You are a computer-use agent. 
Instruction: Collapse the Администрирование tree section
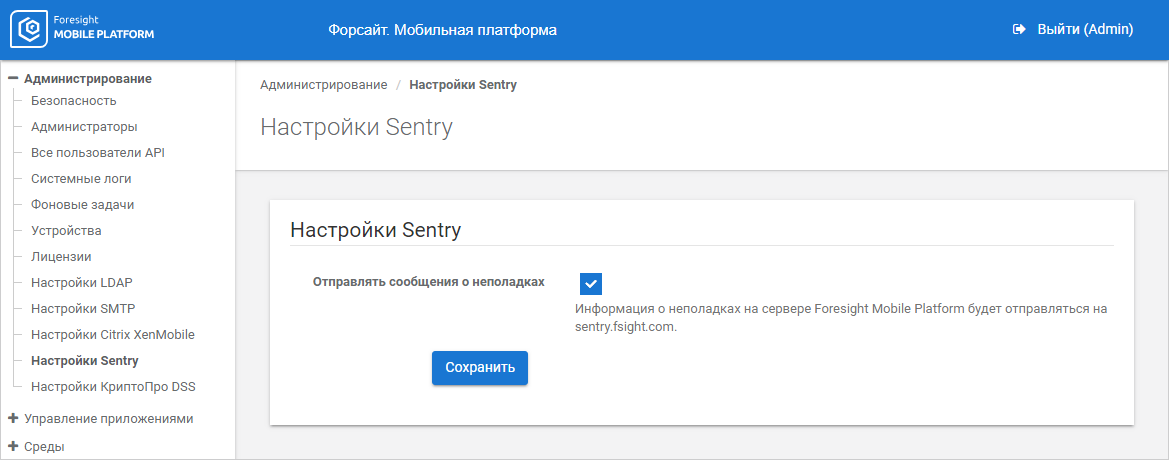(x=13, y=78)
